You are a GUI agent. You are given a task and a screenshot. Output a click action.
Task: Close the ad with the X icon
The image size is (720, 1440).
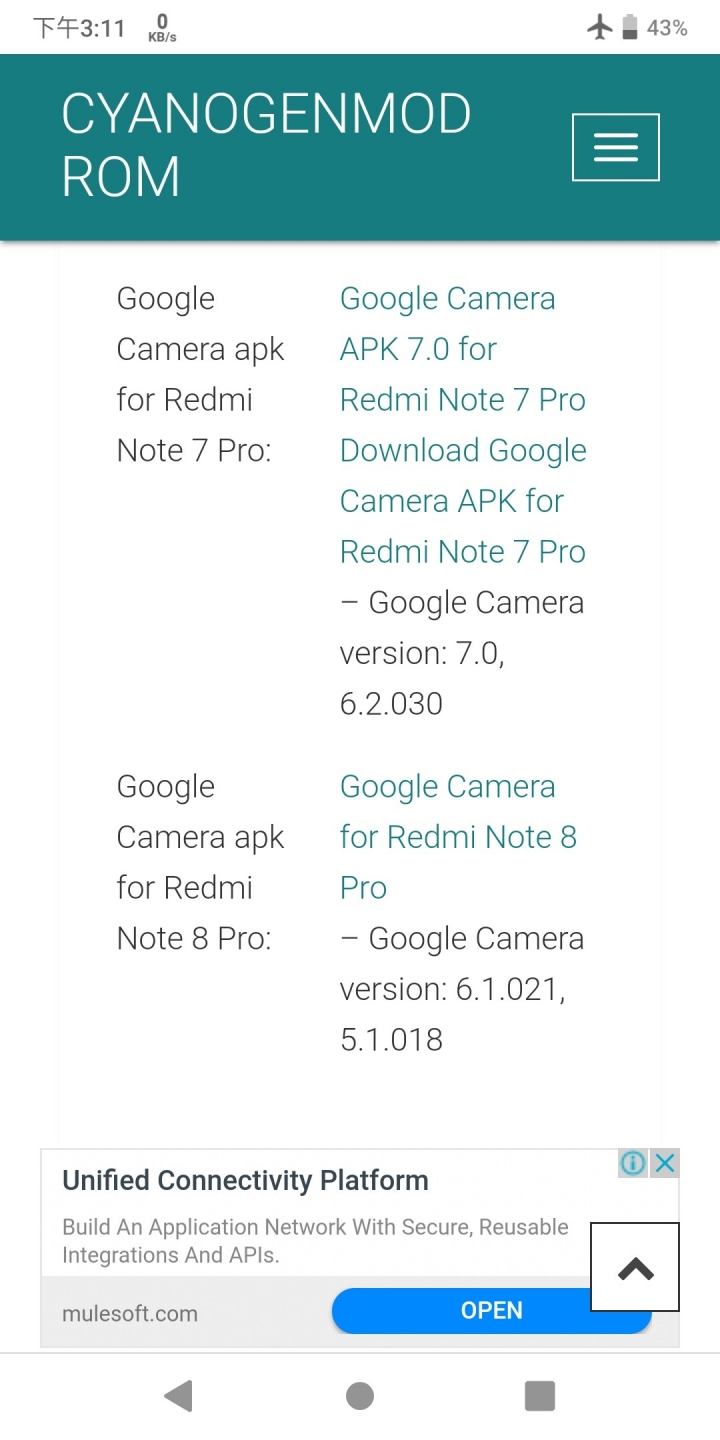665,1163
